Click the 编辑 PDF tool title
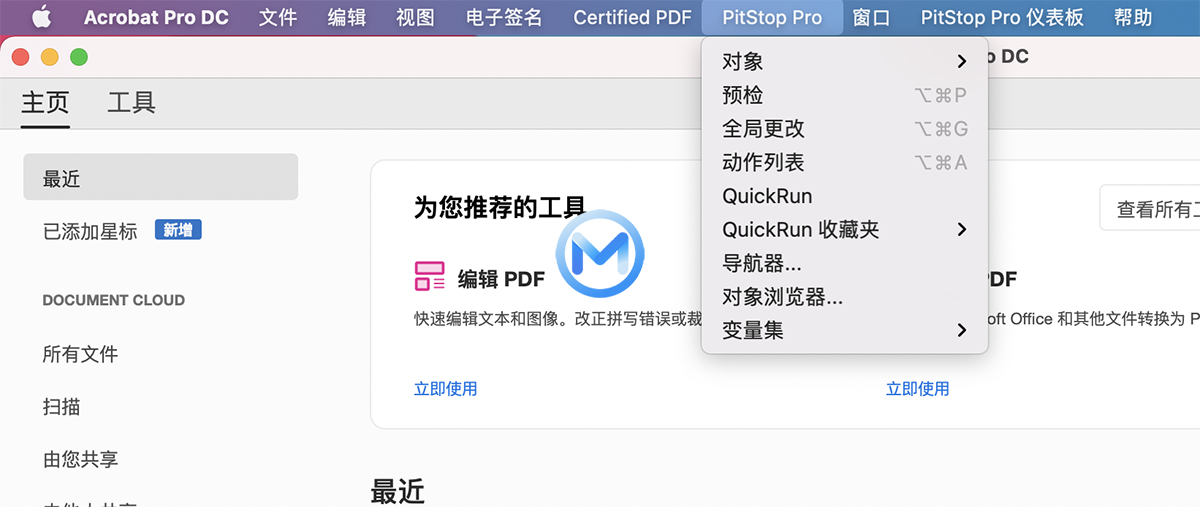Viewport: 1200px width, 507px height. (500, 278)
